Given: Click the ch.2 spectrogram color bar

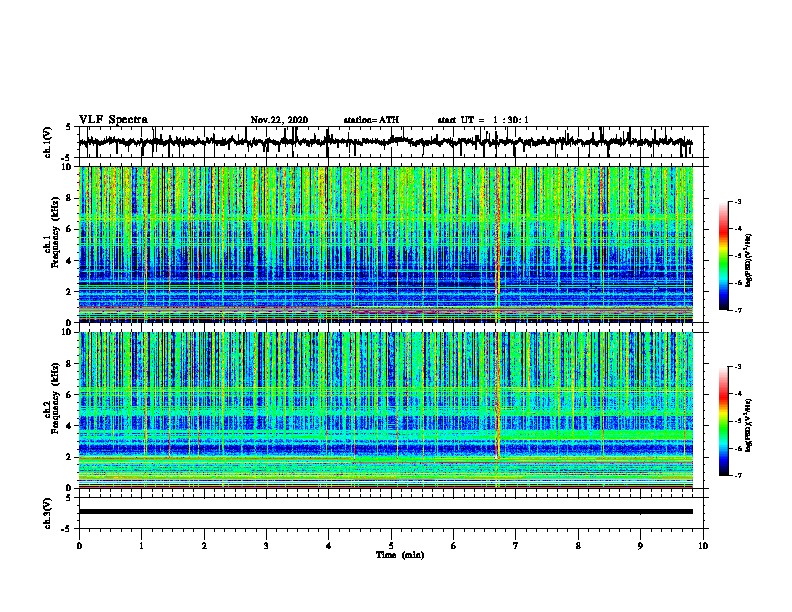Looking at the screenshot, I should 723,421.
